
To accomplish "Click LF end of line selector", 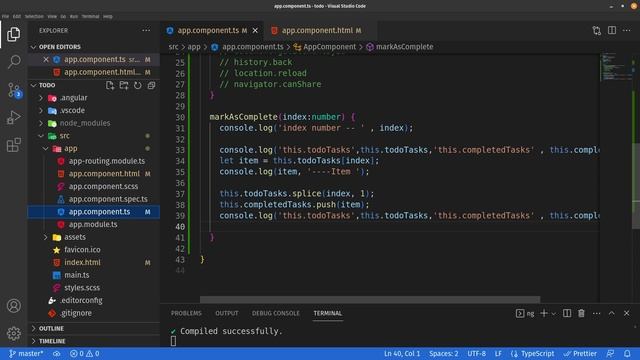I will [498, 353].
